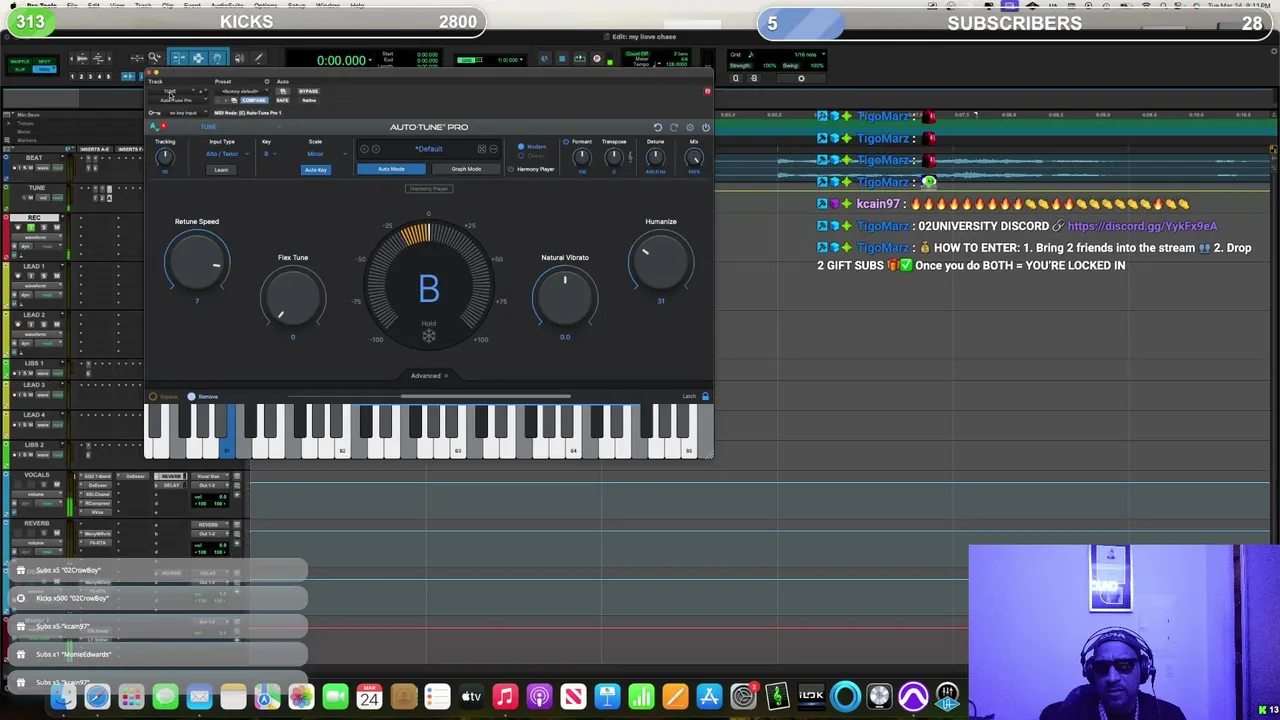Select SLIP edit mode

pos(20,69)
